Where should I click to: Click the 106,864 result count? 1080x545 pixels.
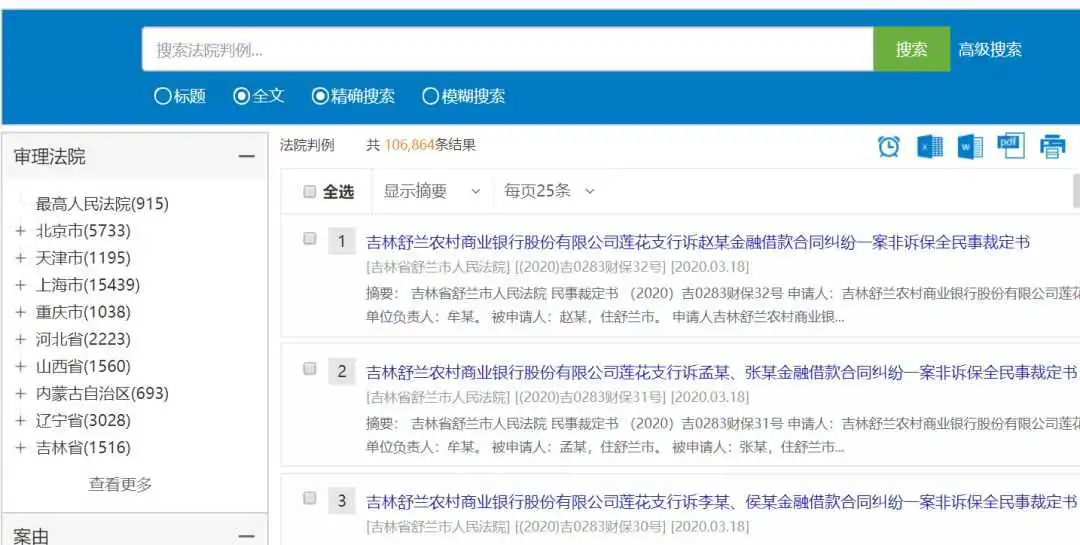click(409, 145)
